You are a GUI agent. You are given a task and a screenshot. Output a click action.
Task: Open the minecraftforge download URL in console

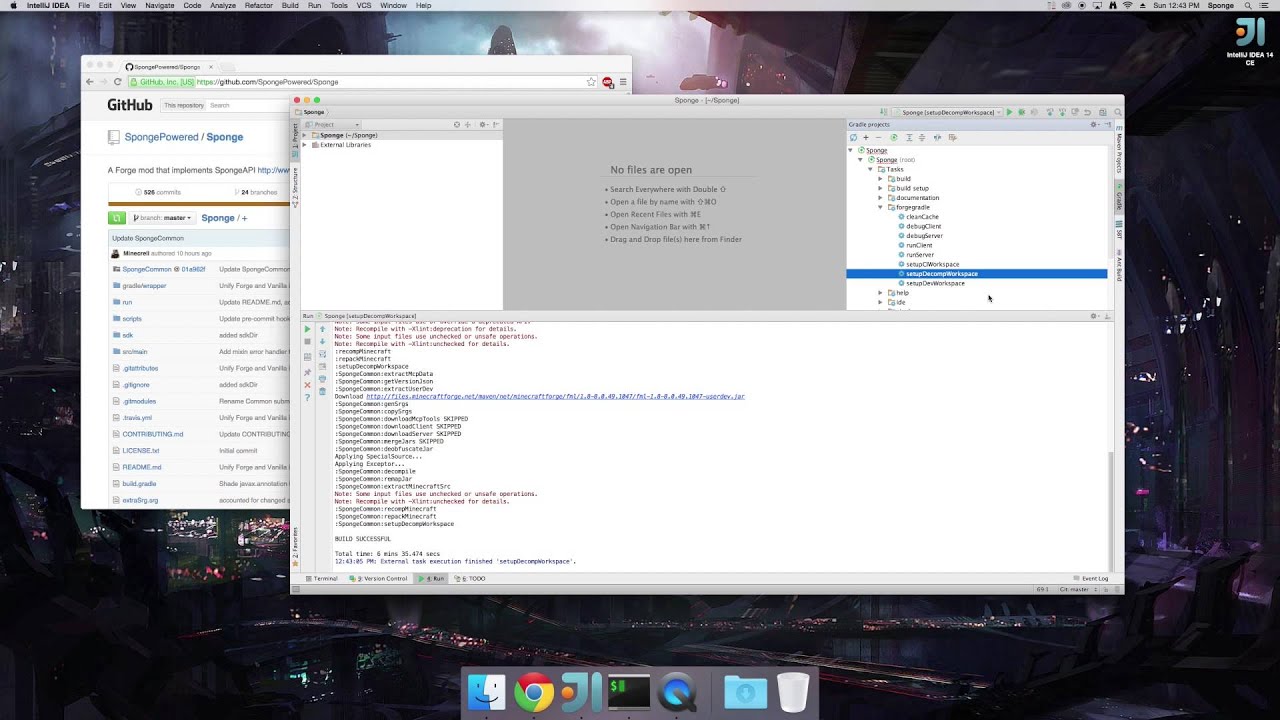[555, 397]
